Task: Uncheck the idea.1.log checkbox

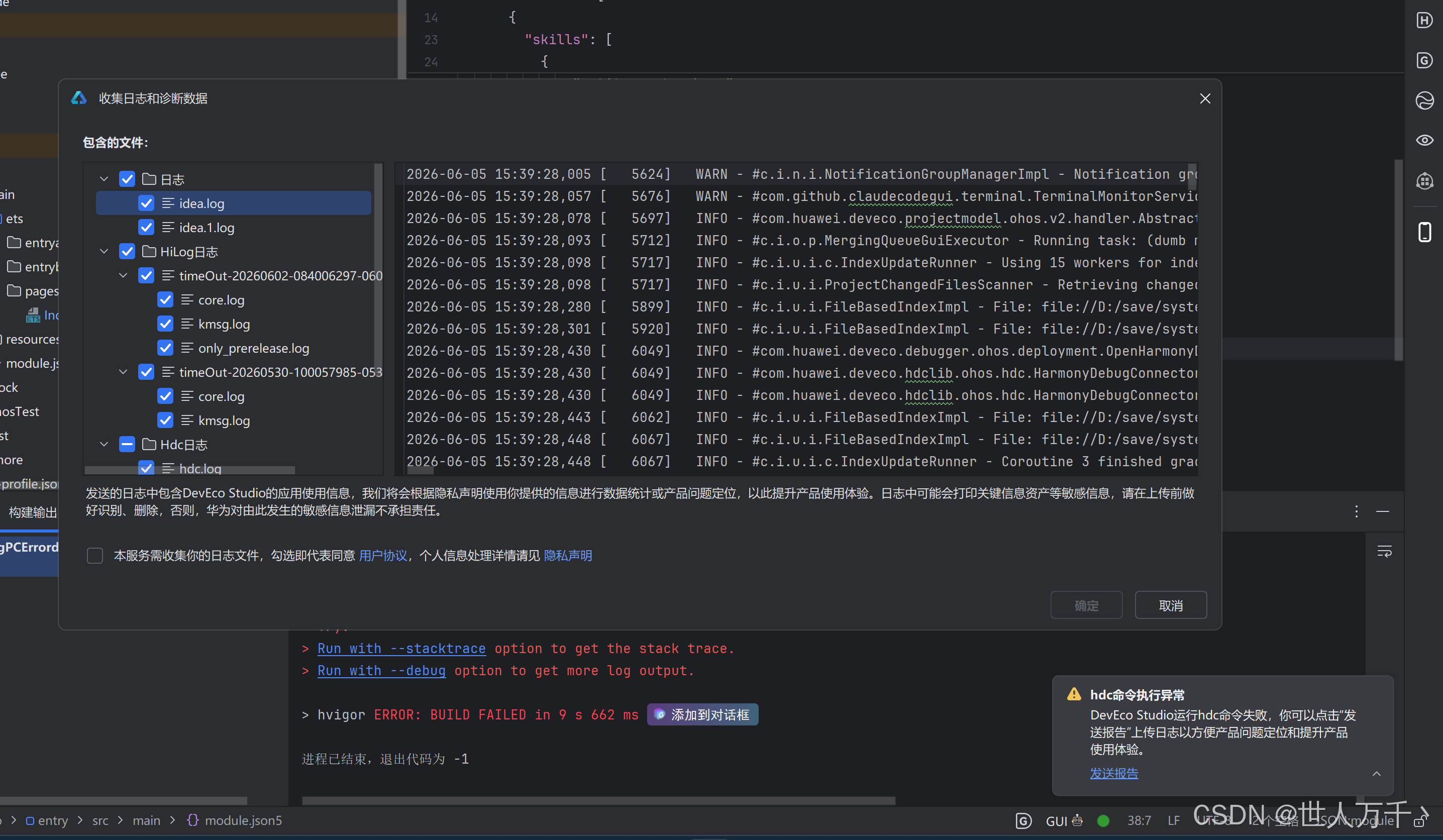Action: click(146, 227)
